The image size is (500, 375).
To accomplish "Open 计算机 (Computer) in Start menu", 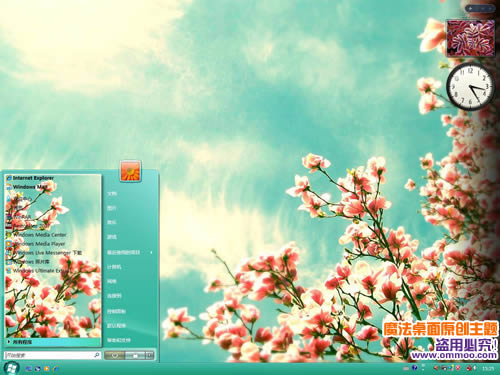I will (114, 267).
